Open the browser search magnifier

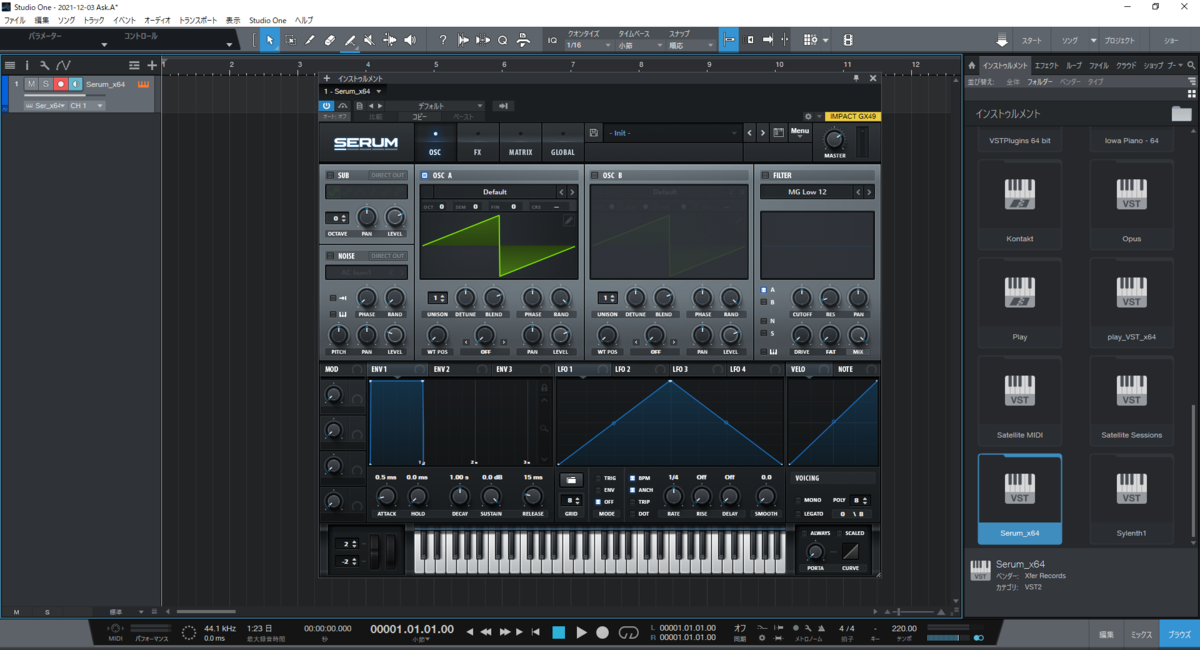coord(1193,65)
